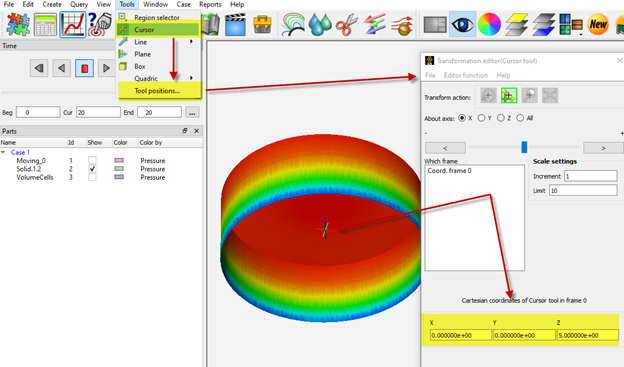Open the calculator tool icon
Image resolution: width=624 pixels, height=367 pixels.
pyautogui.click(x=45, y=25)
